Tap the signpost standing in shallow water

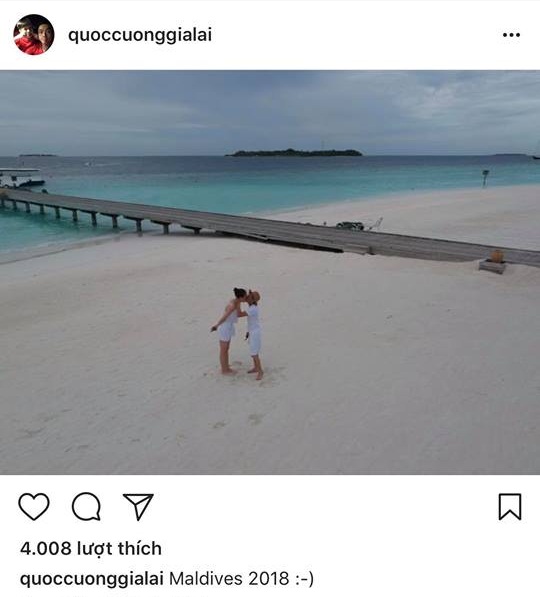click(x=485, y=178)
